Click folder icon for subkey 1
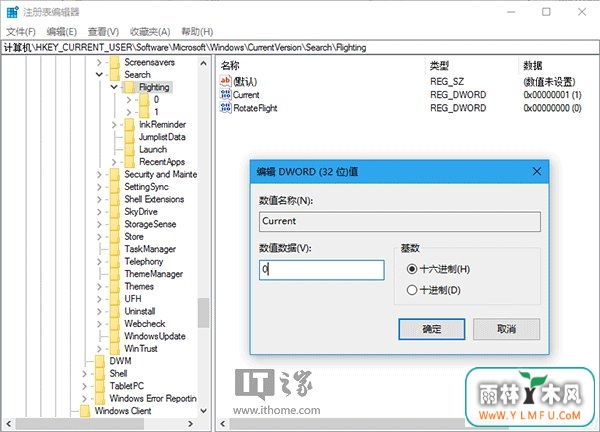 pos(144,112)
